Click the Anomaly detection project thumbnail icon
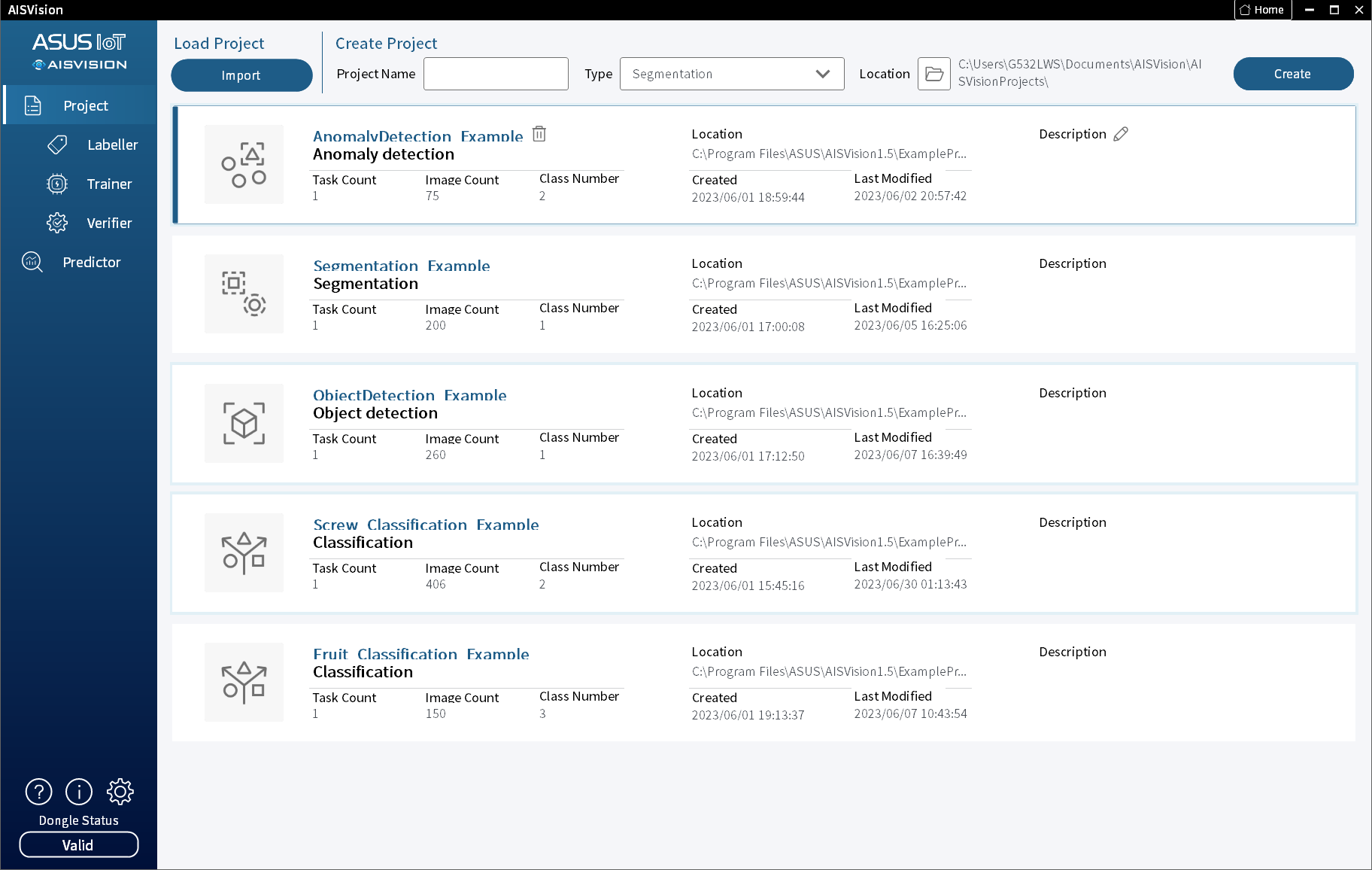Image resolution: width=1372 pixels, height=870 pixels. coord(244,164)
